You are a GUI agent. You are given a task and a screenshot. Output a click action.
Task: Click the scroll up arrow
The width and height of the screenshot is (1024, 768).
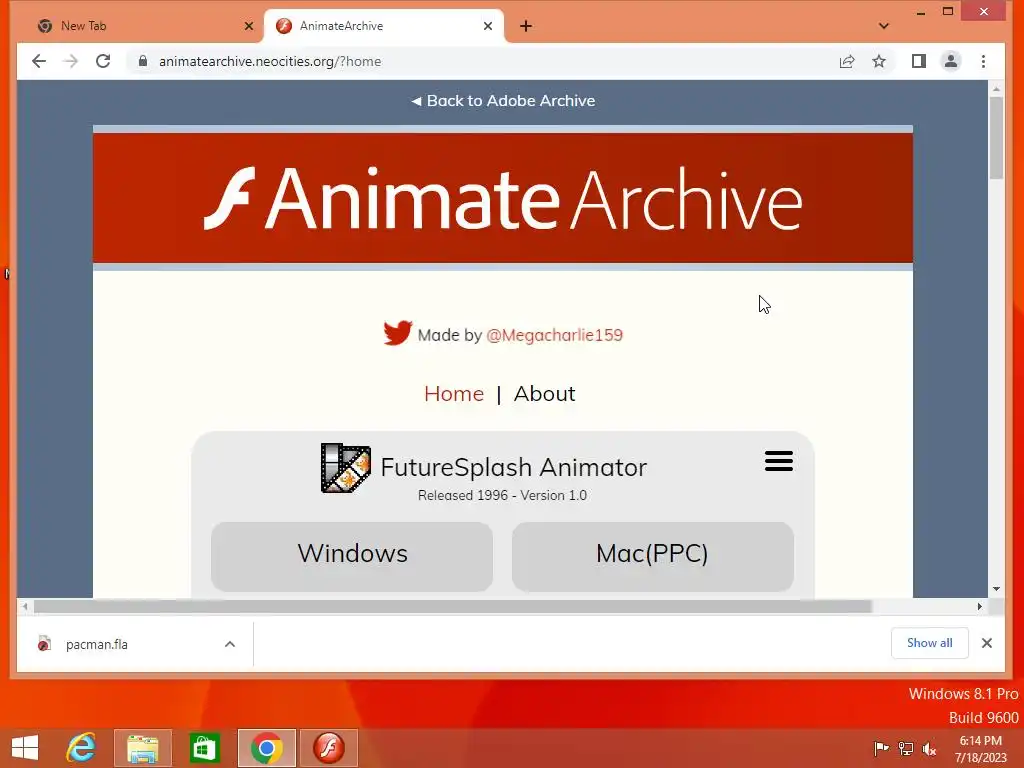996,89
